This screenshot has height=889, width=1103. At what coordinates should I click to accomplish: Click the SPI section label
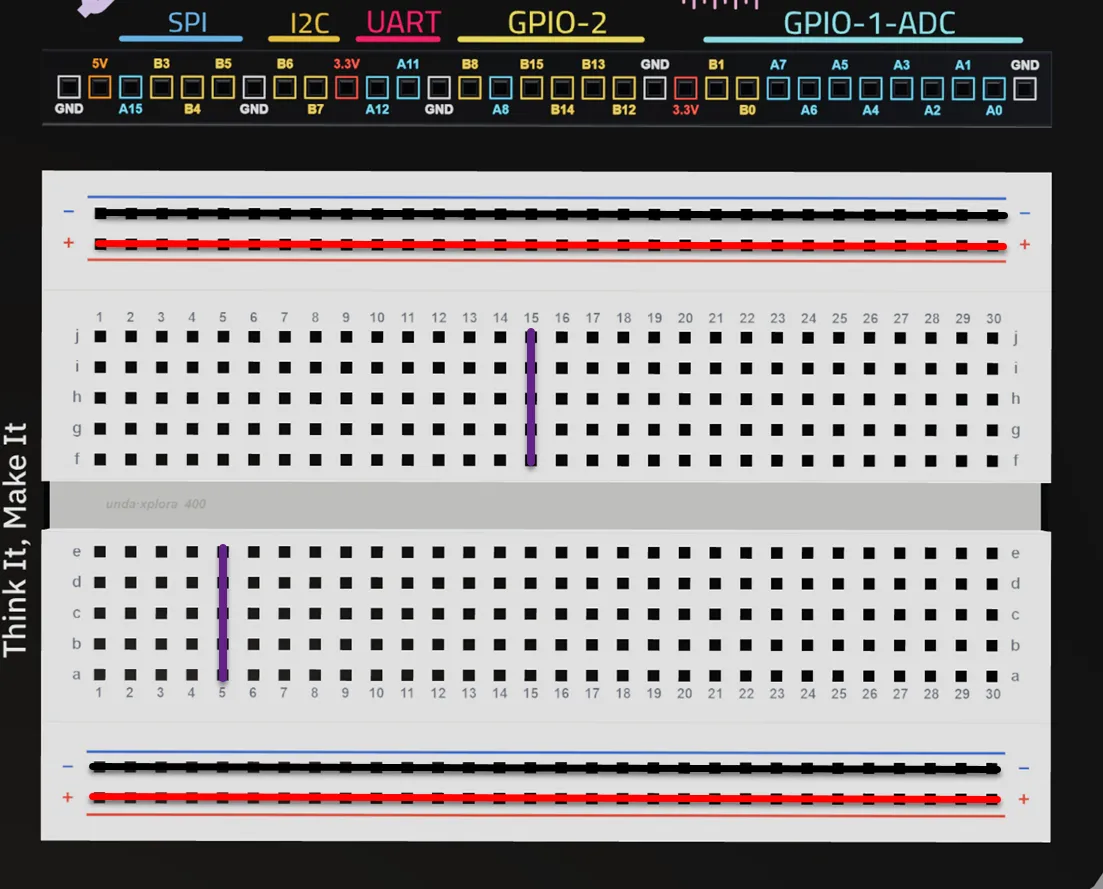coord(187,23)
